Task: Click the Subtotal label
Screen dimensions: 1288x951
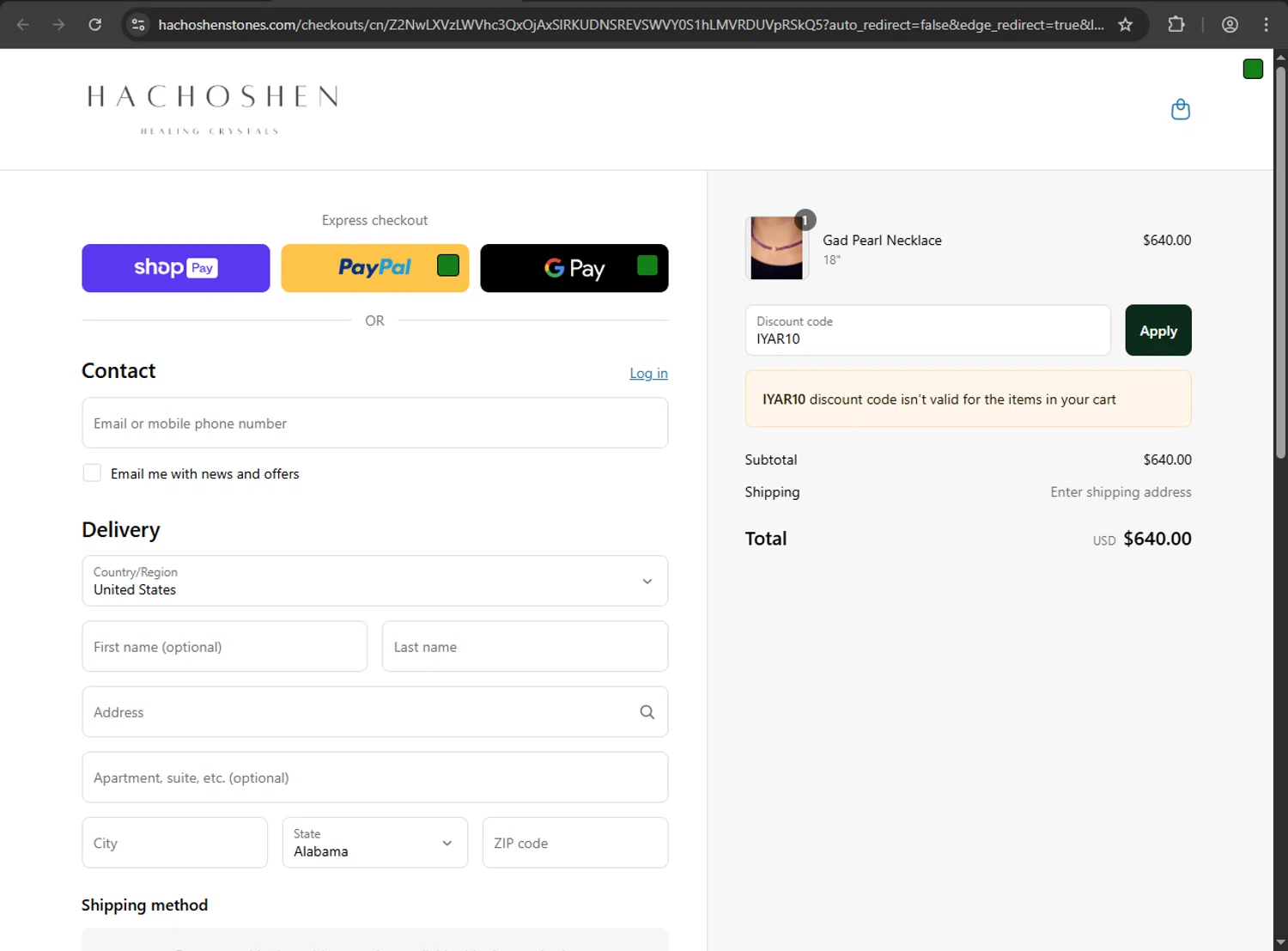Action: (x=771, y=460)
